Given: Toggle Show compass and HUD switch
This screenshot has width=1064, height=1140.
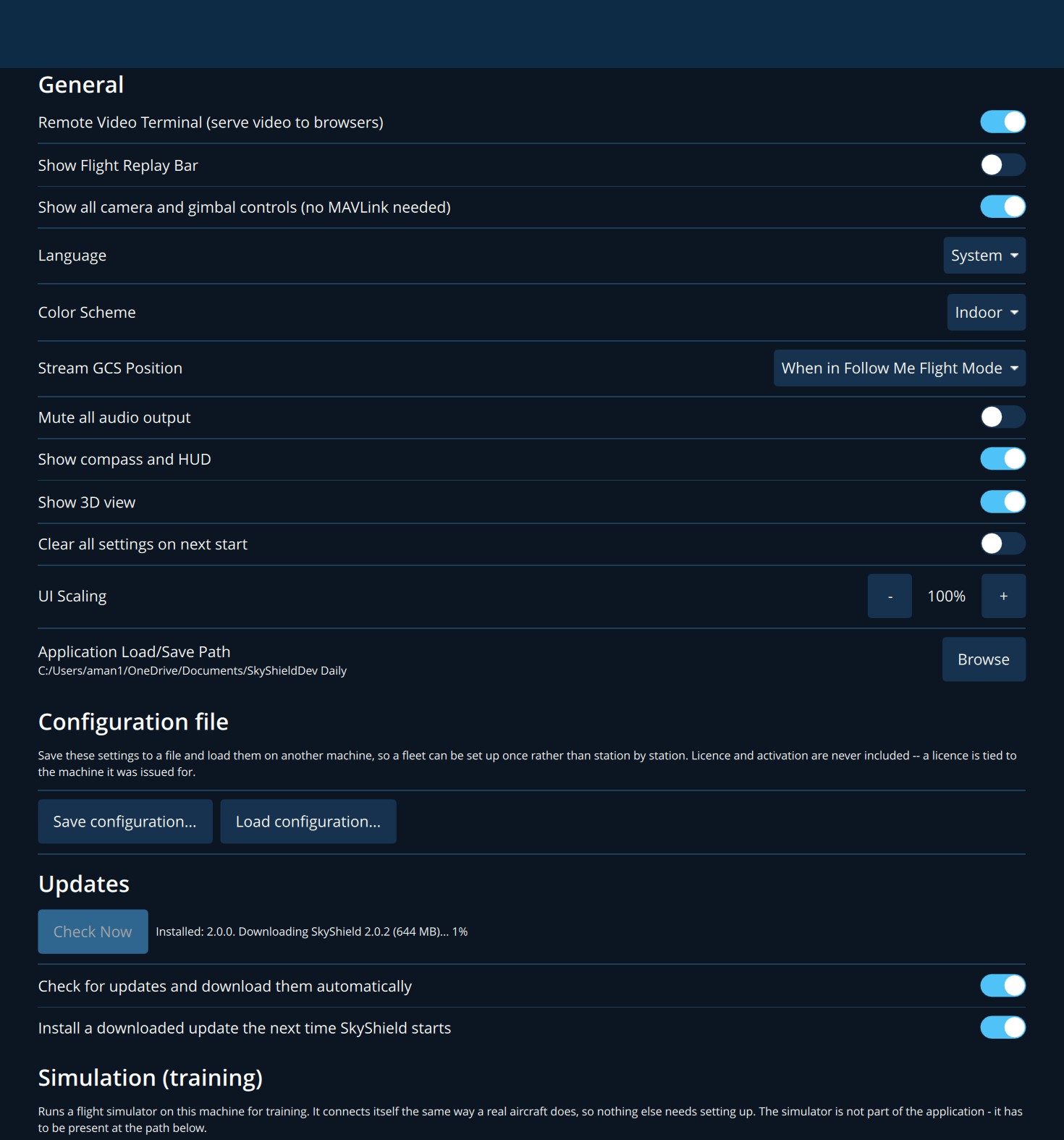Looking at the screenshot, I should [1002, 459].
